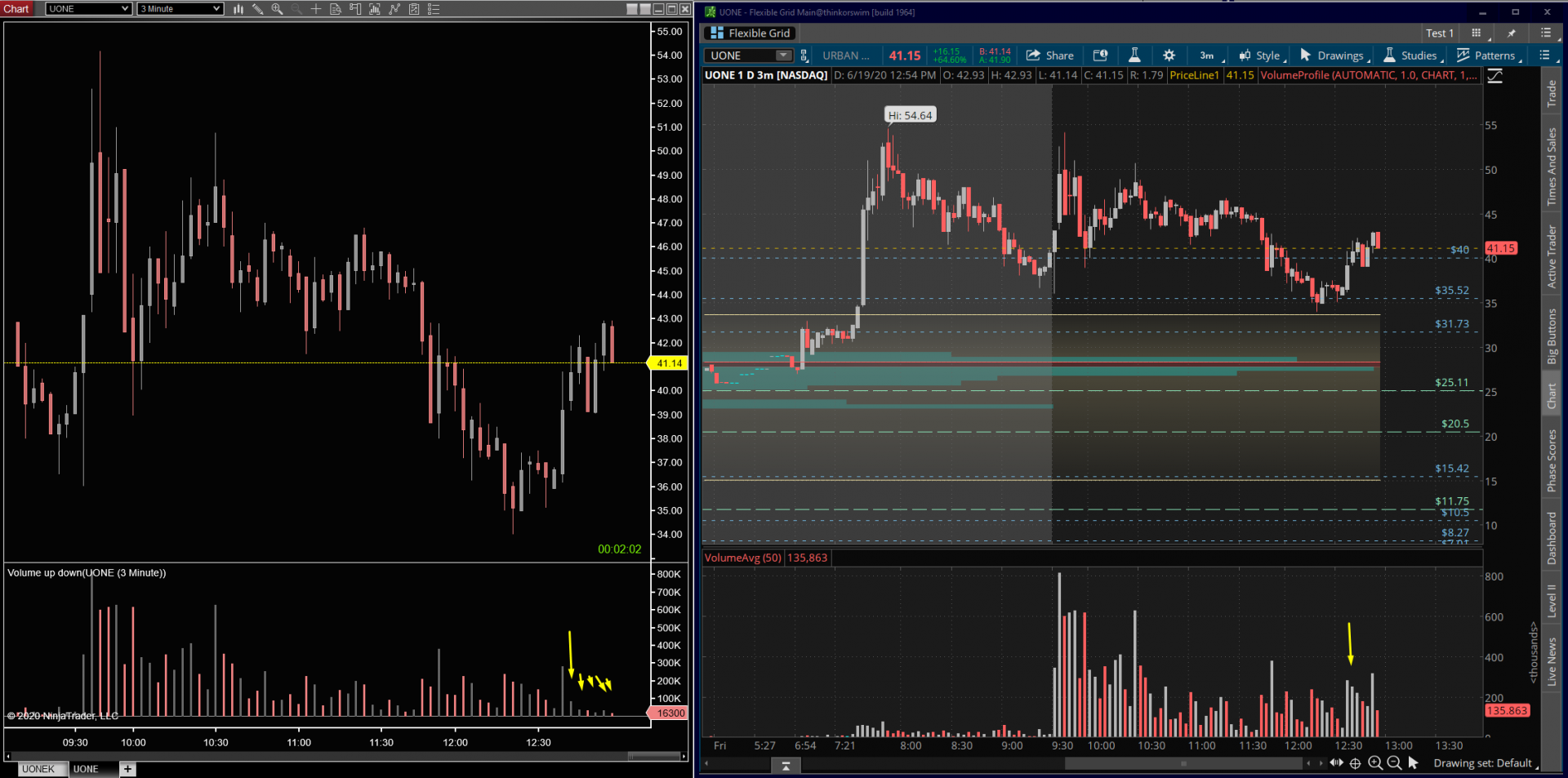Open the NinjaTrader interval selector showing 3 Minute
This screenshot has height=778, width=1568.
pos(180,9)
